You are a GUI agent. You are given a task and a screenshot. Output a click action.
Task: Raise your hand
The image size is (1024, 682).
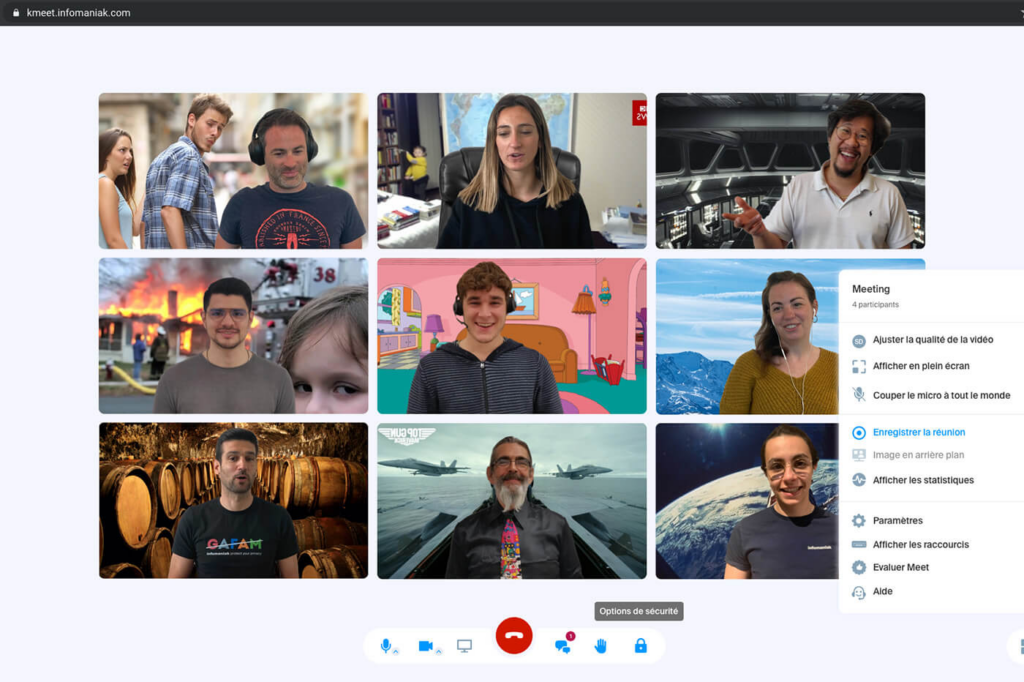click(601, 646)
